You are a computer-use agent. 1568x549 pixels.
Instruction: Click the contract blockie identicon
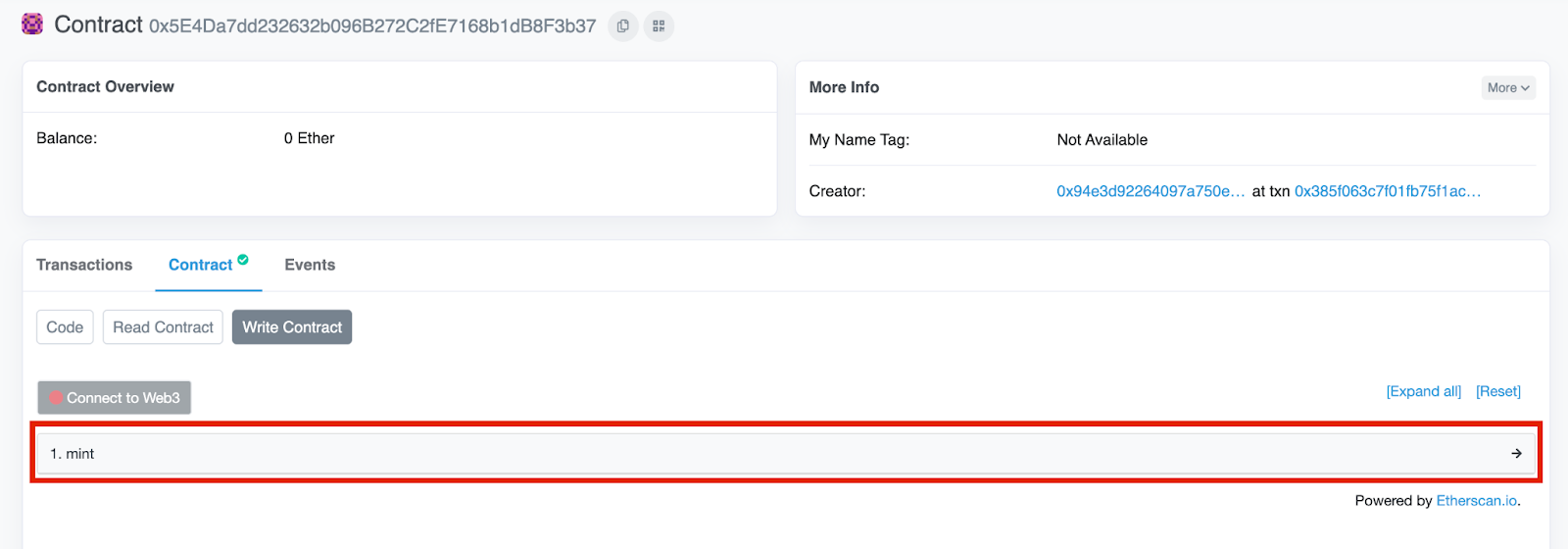32,25
